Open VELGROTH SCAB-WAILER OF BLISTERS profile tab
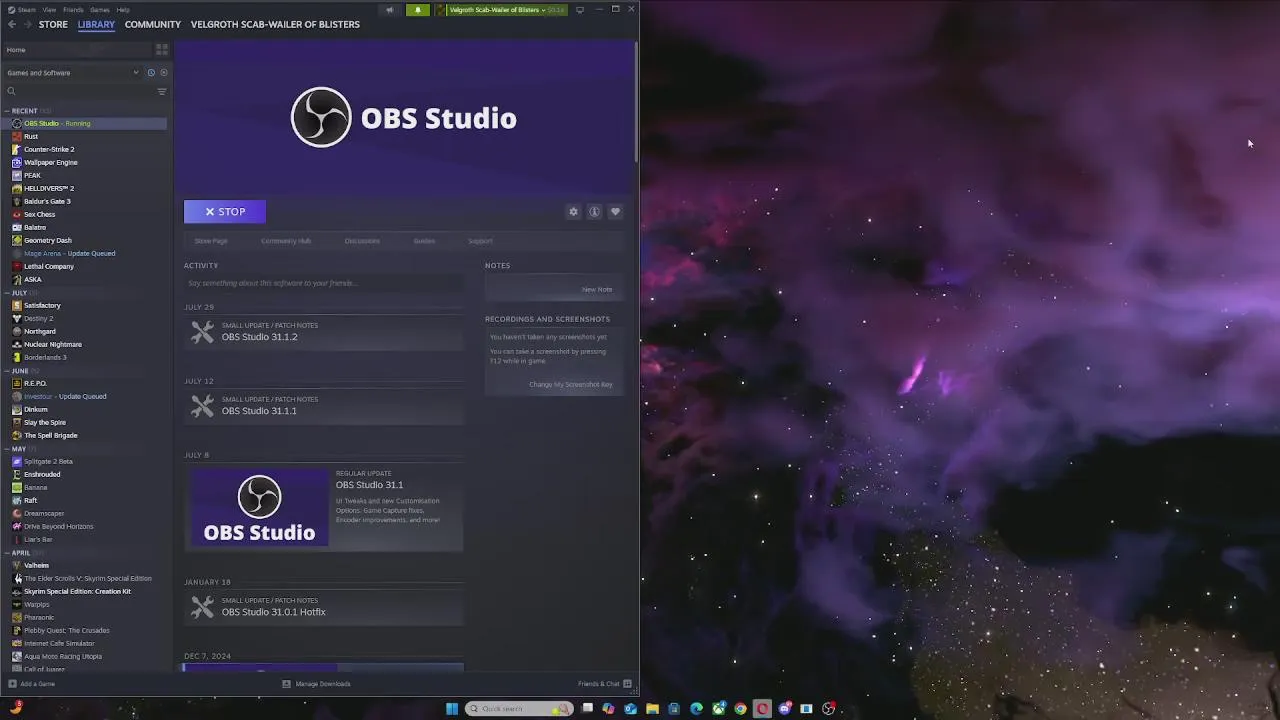Image resolution: width=1280 pixels, height=720 pixels. (x=275, y=24)
